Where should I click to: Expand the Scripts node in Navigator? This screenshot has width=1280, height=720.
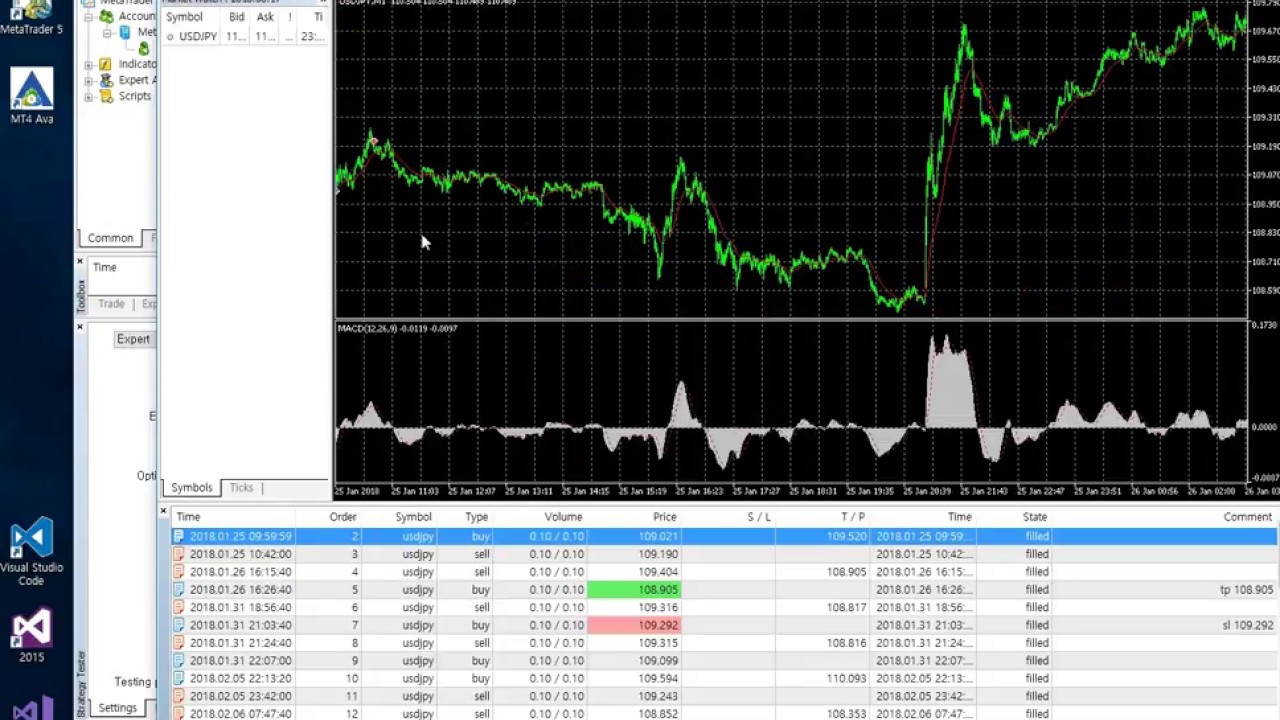pyautogui.click(x=89, y=97)
